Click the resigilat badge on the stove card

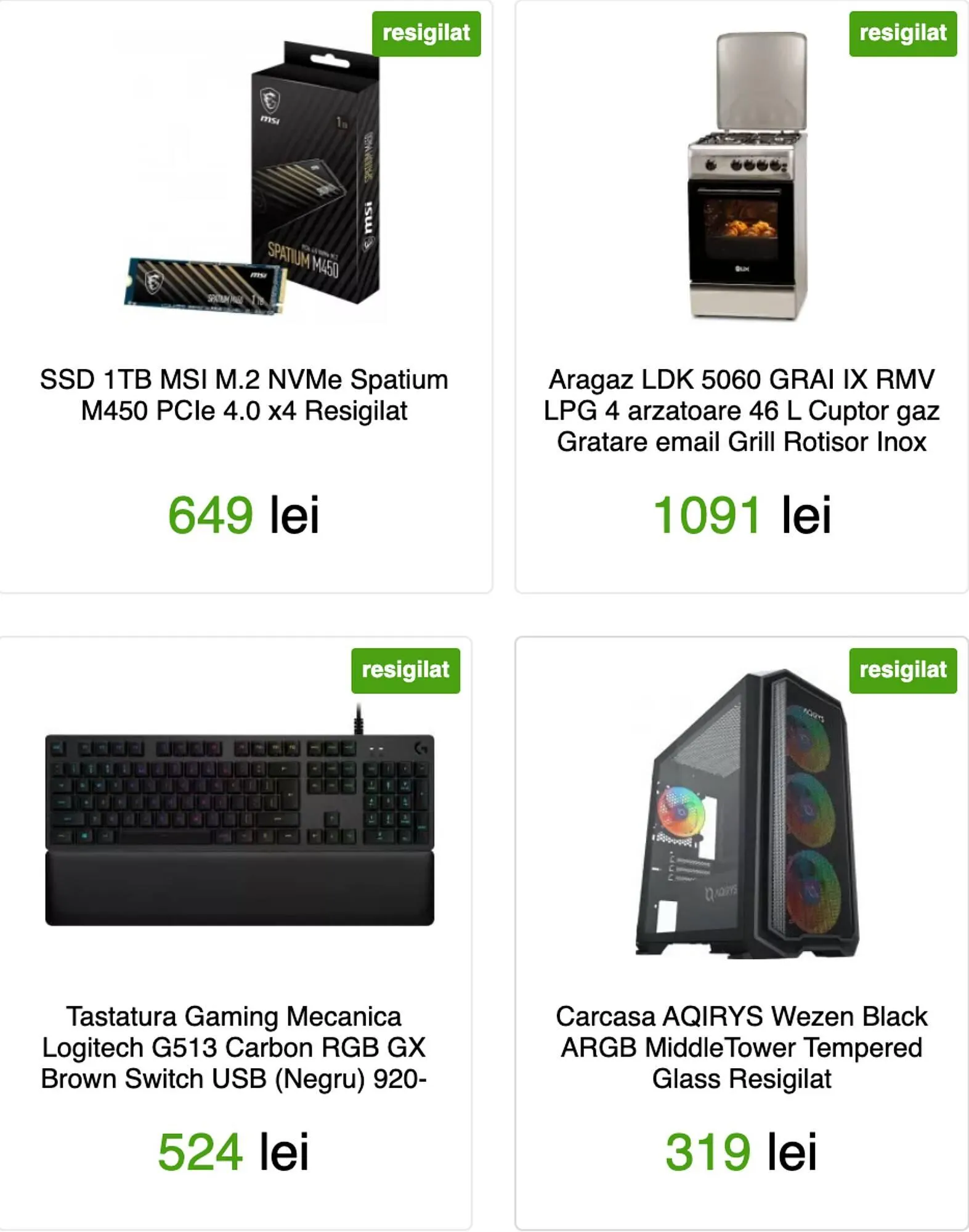click(903, 34)
